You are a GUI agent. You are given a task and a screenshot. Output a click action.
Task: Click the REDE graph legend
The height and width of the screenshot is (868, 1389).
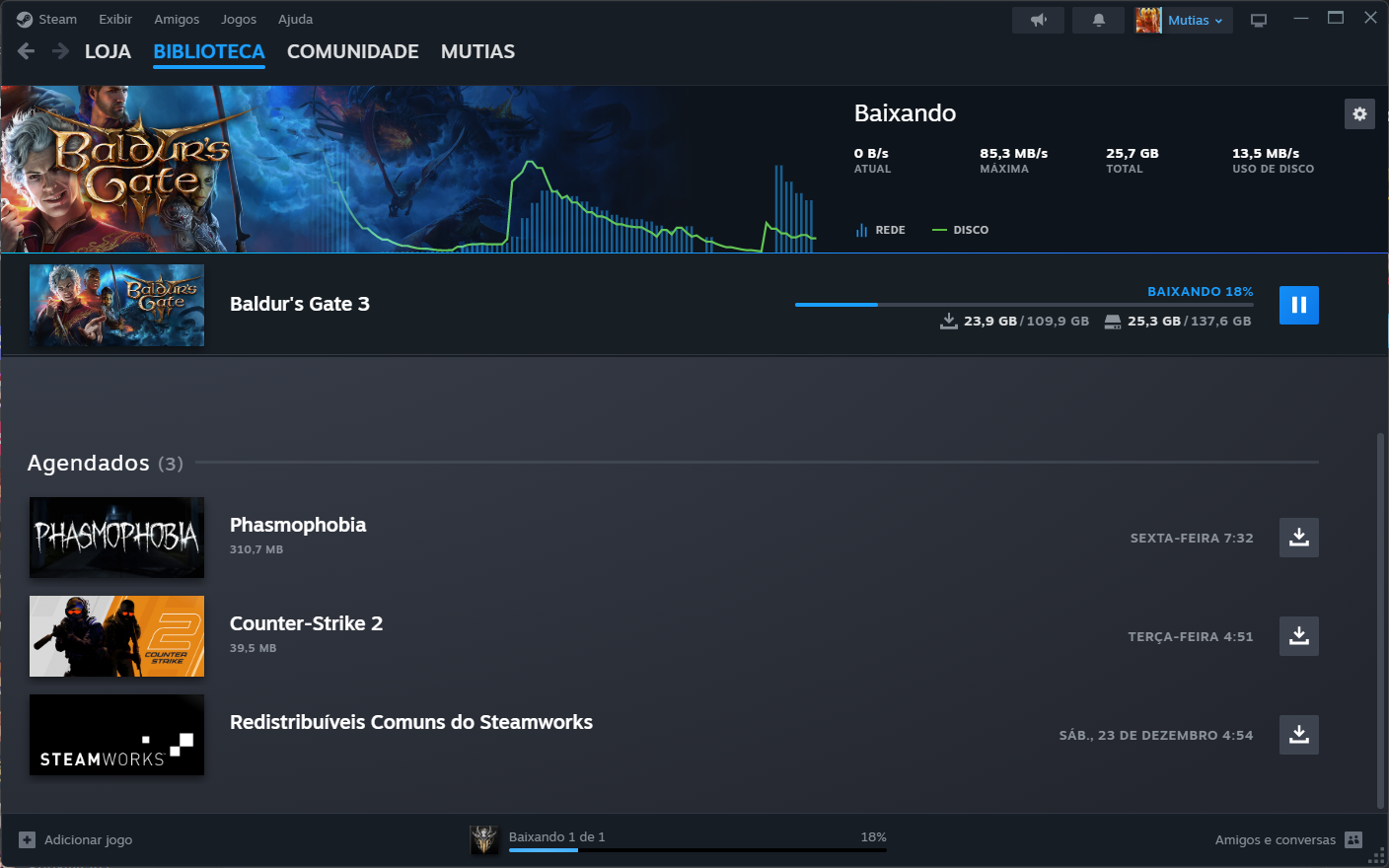click(880, 230)
